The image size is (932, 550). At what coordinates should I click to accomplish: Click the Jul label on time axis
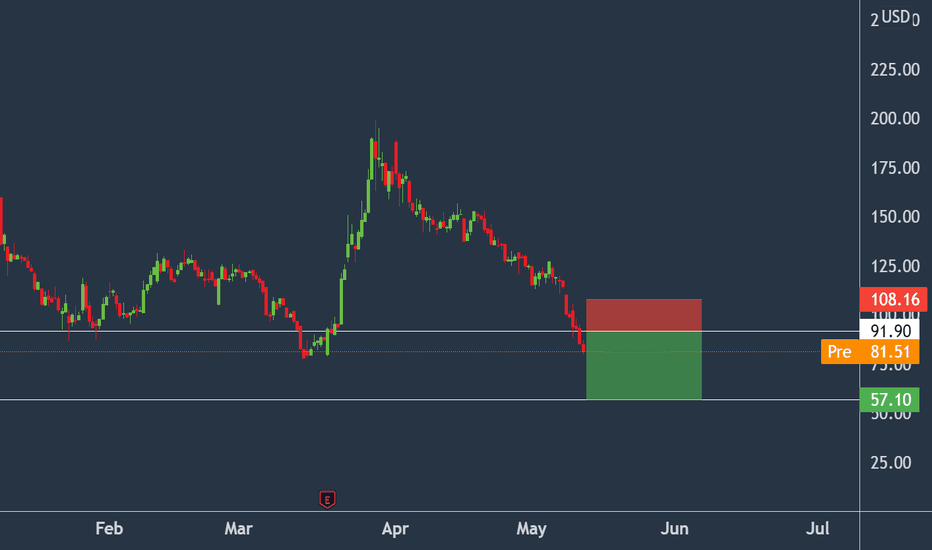[818, 529]
